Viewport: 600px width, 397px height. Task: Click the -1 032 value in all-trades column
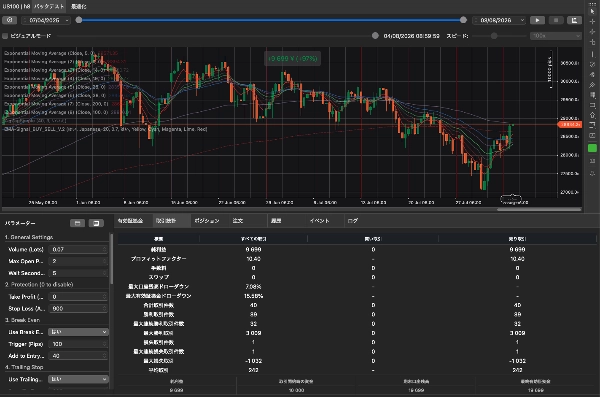(x=253, y=361)
